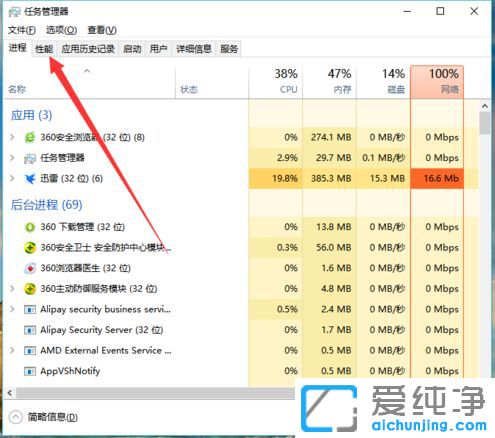Click the 16.6 Mb network cell
Screen dimensions: 495x438
tap(437, 179)
